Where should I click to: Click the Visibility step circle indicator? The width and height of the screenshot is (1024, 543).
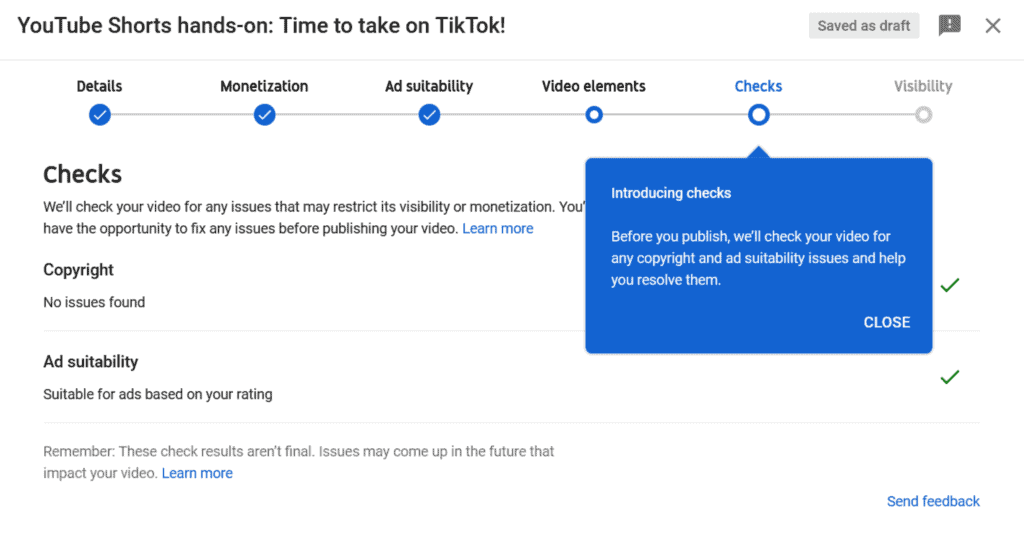tap(923, 115)
